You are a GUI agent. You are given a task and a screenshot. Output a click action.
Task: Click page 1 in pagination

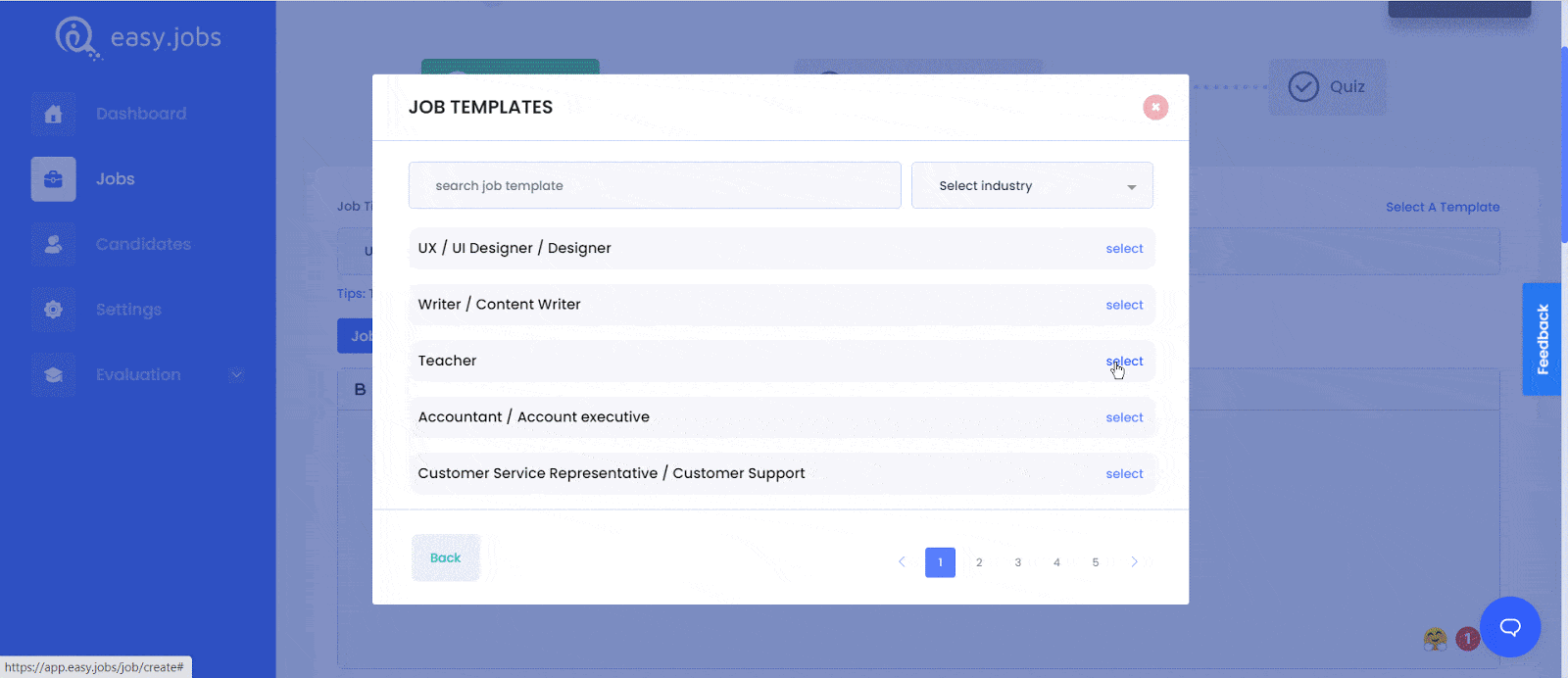coord(940,562)
